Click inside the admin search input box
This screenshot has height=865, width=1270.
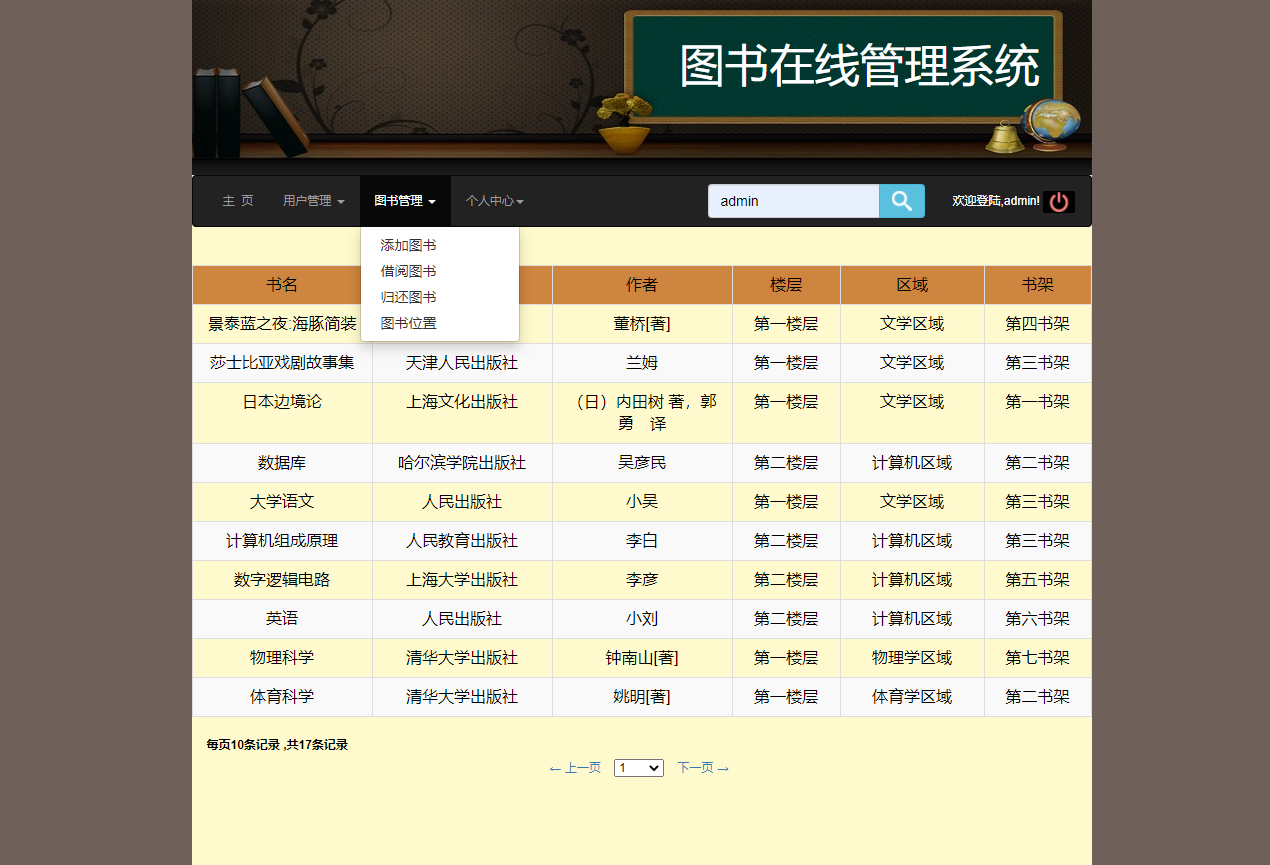[x=793, y=201]
